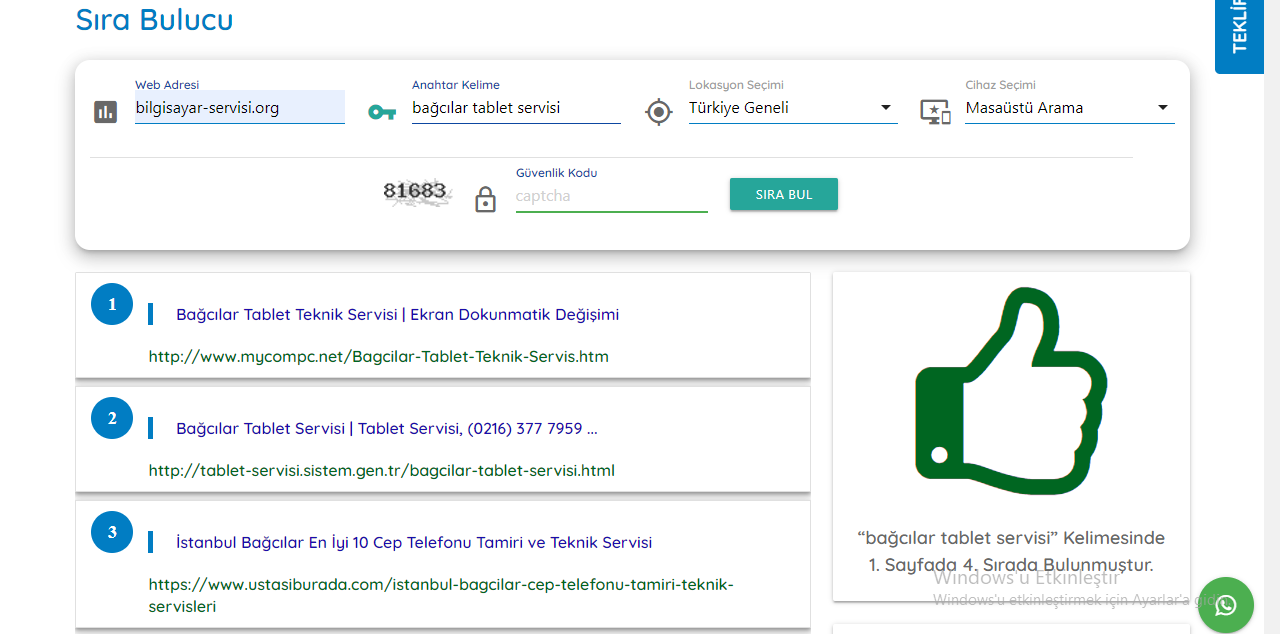
Task: Click the location target icon beside Lokasyon Seçimi
Action: point(658,112)
